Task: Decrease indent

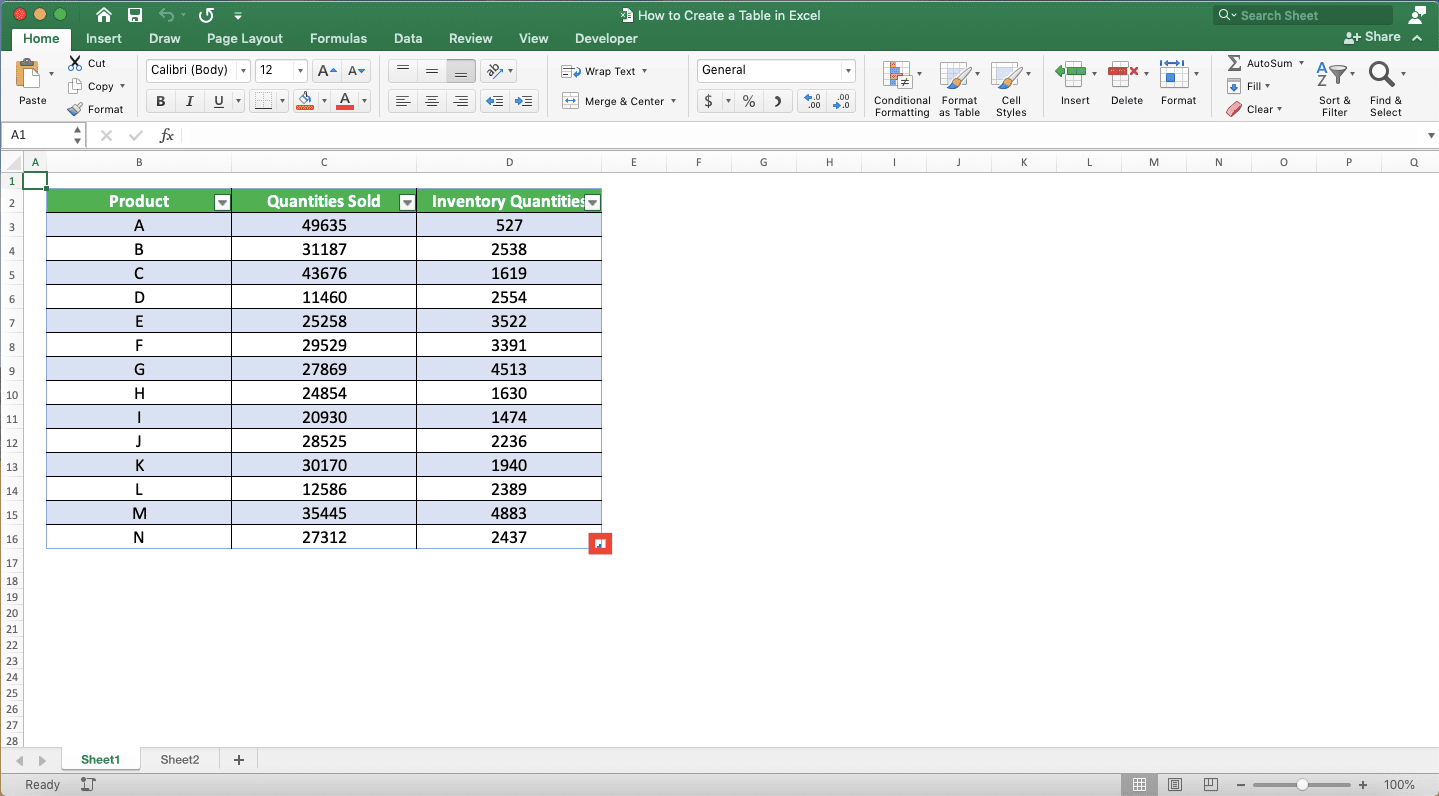Action: coord(494,101)
